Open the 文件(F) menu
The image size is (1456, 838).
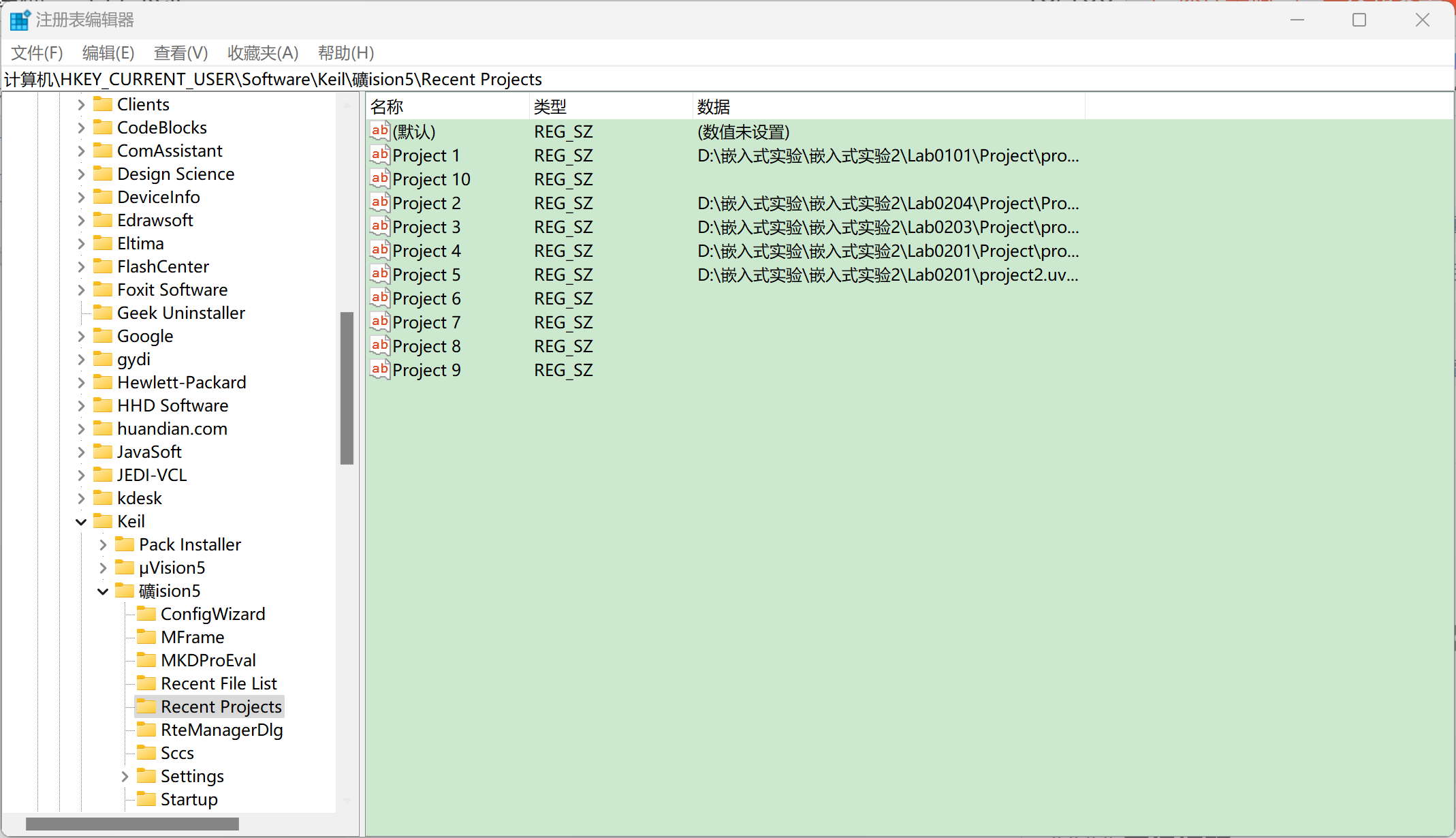(x=37, y=52)
